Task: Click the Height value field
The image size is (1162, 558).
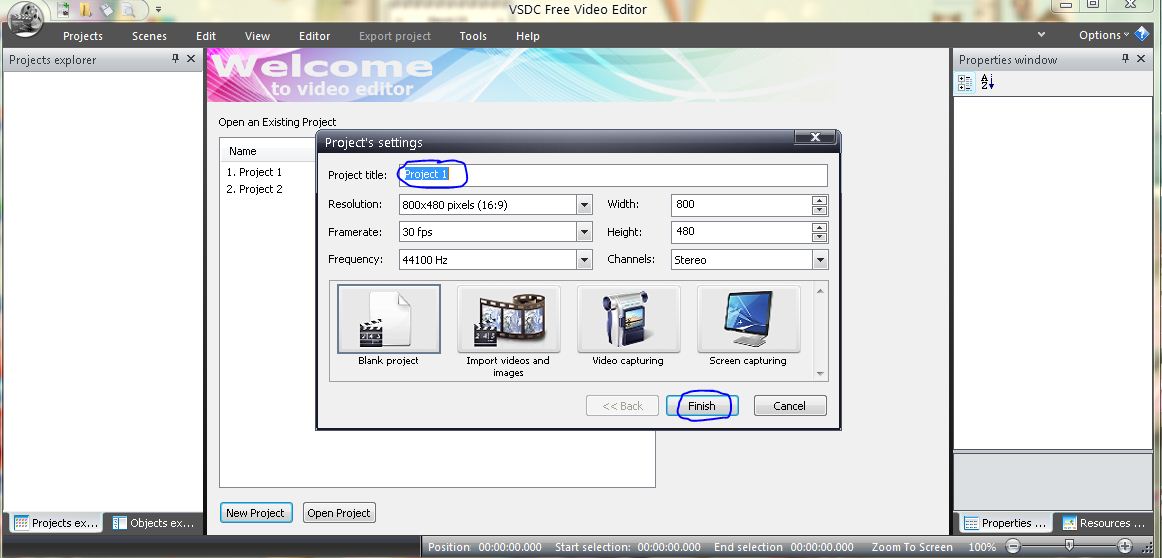Action: point(741,232)
